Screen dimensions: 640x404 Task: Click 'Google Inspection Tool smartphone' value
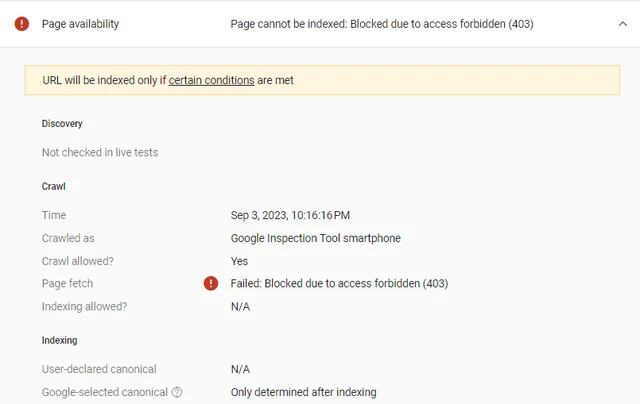coord(315,239)
